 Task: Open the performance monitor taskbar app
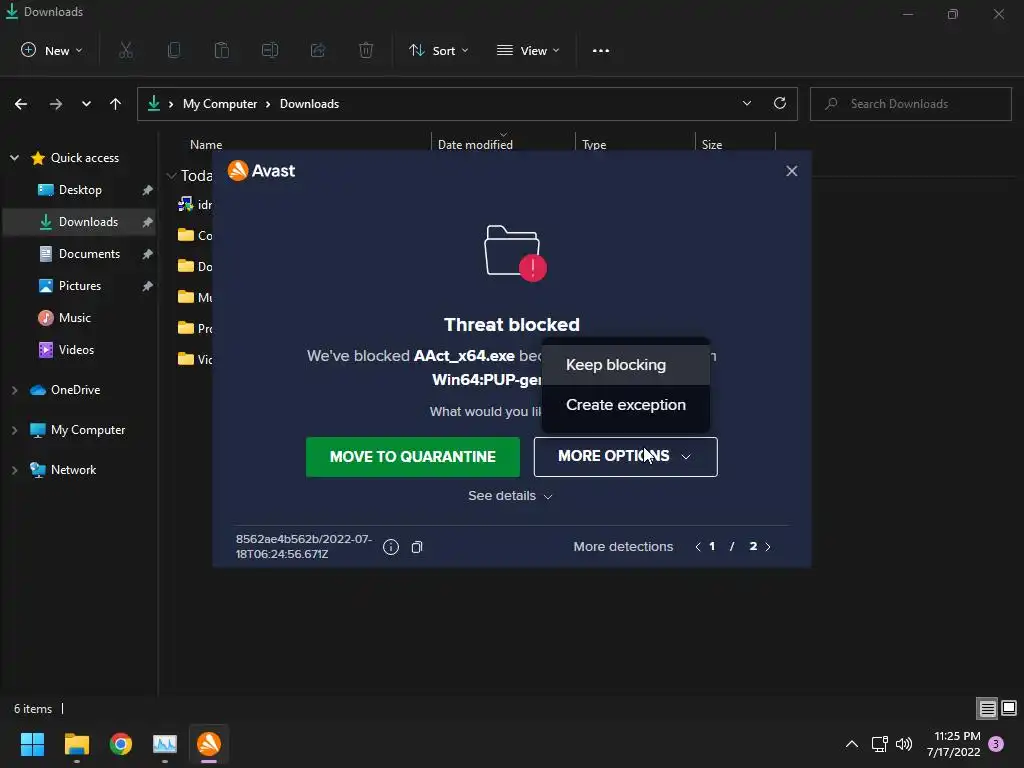(x=165, y=744)
